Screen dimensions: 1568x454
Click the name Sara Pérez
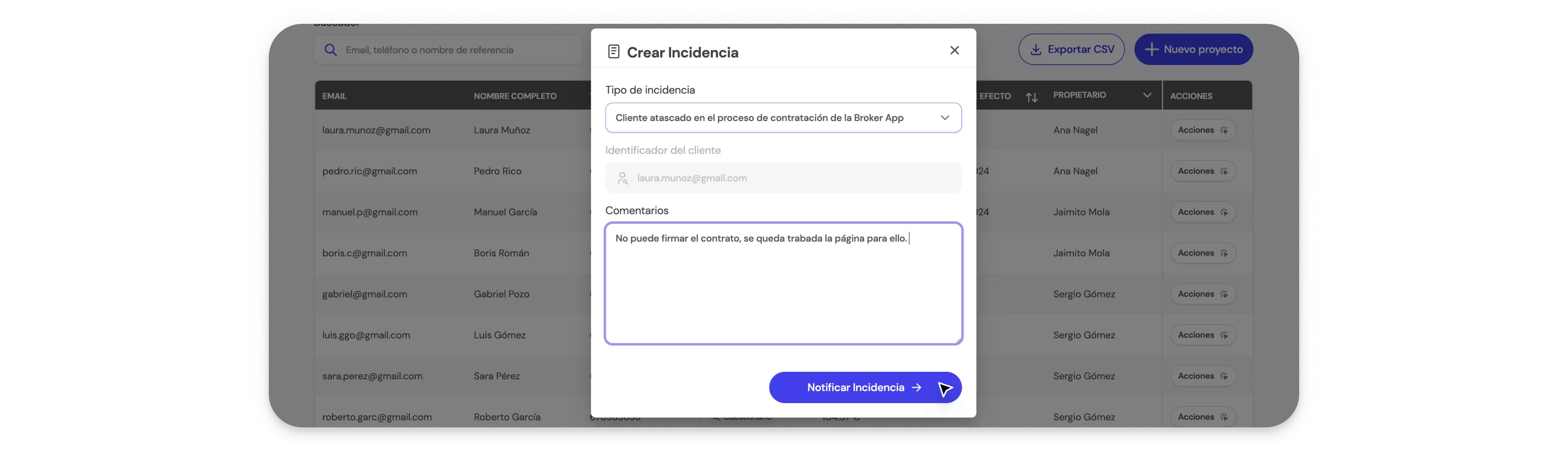497,376
